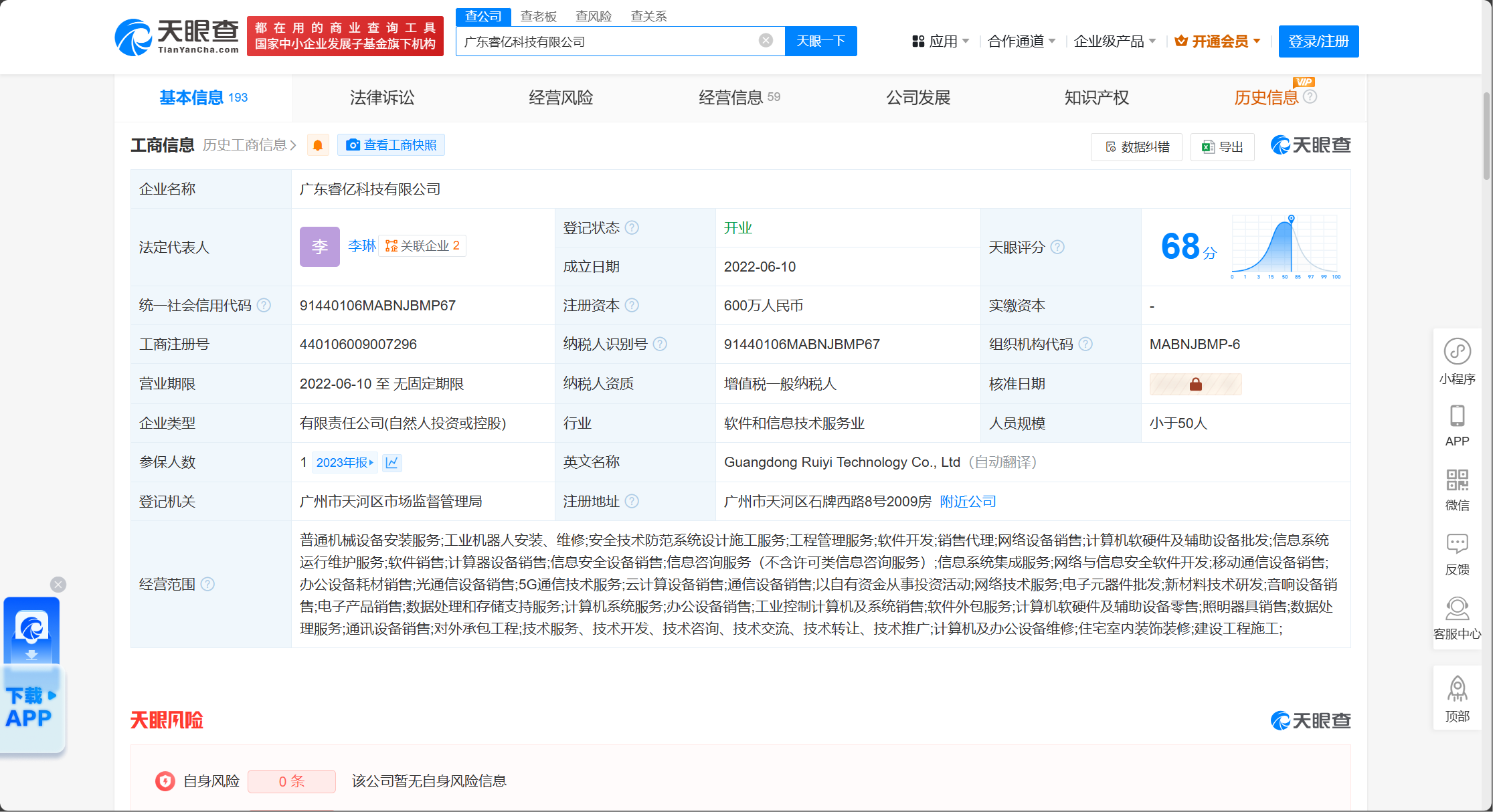
Task: Click the help icon next to 经营范围
Action: 208,585
